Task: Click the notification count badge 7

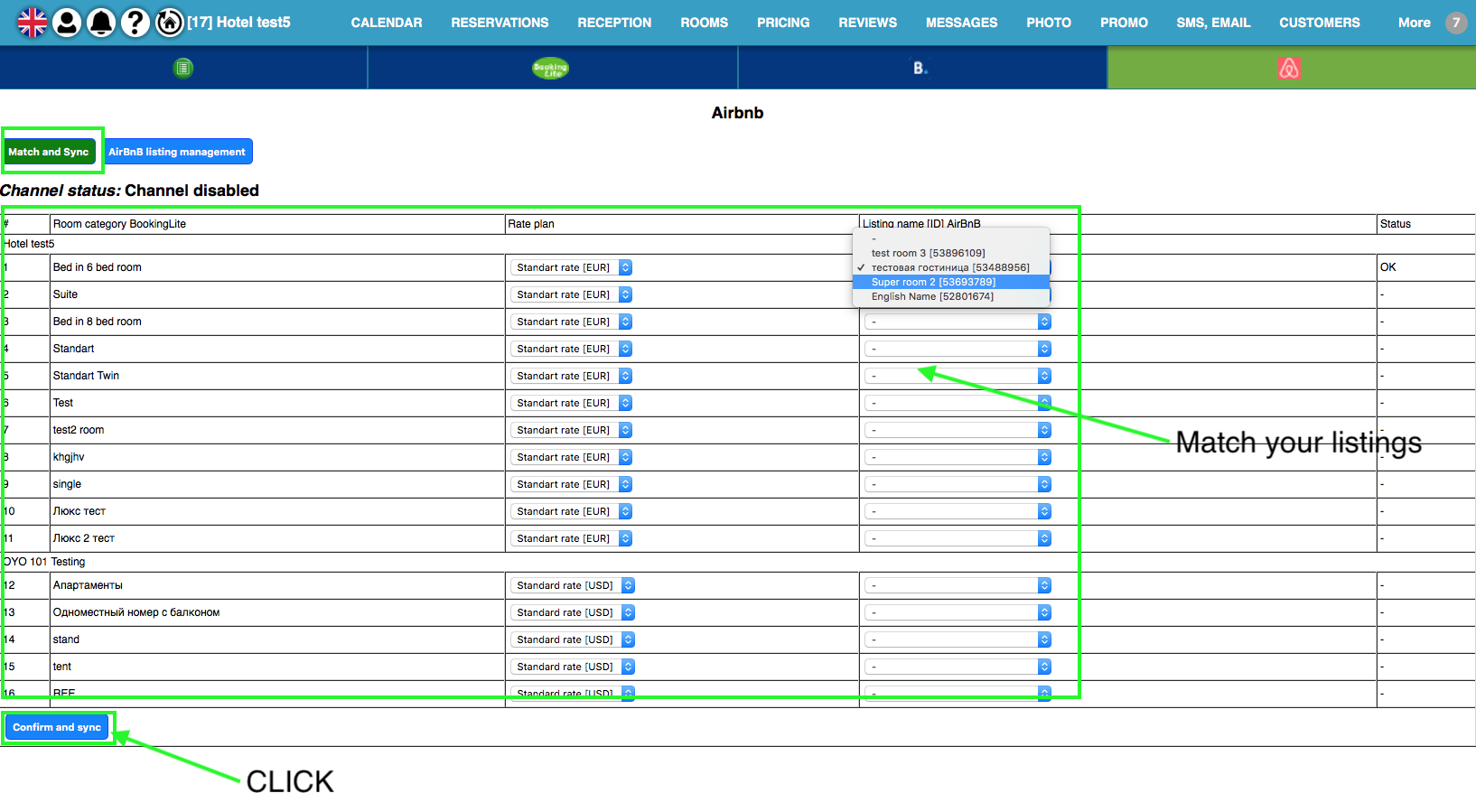Action: click(x=1456, y=23)
